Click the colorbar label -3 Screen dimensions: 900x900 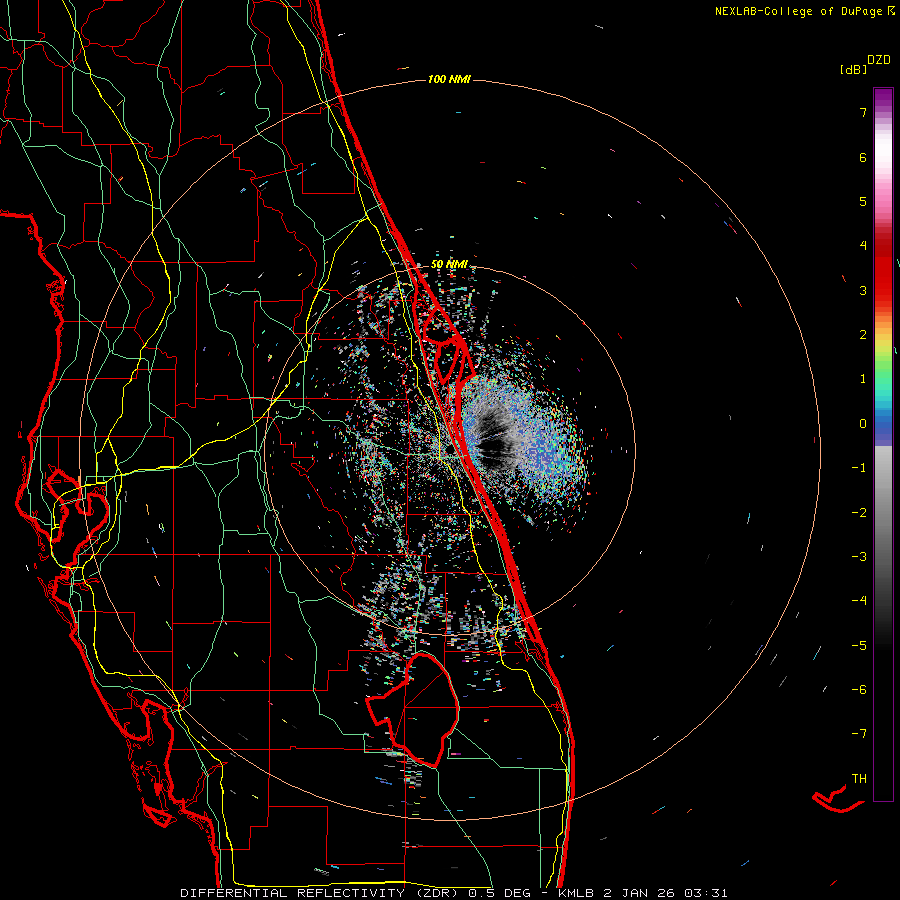pos(859,557)
